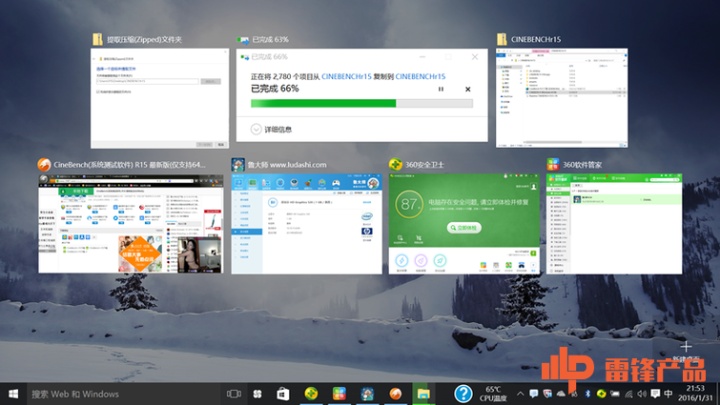Click the 87 score circle in 360安全卫士
This screenshot has height=405, width=720.
click(409, 204)
